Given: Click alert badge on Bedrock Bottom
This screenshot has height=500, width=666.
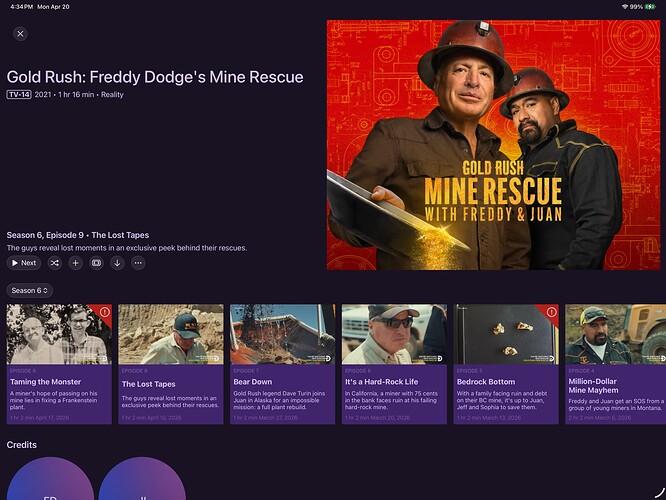Looking at the screenshot, I should (x=551, y=312).
